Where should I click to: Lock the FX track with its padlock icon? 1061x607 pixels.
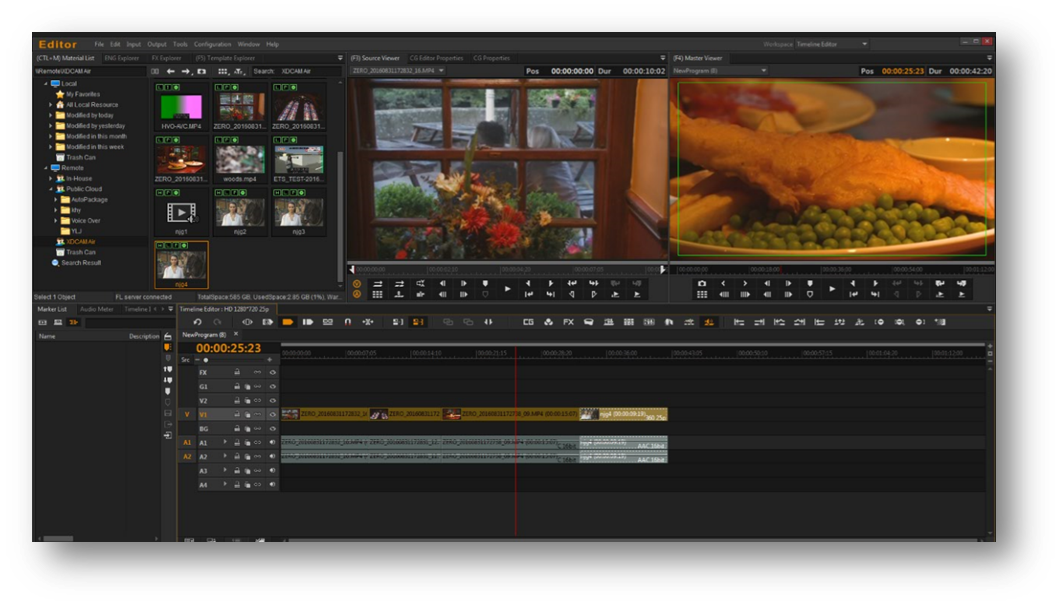point(236,371)
